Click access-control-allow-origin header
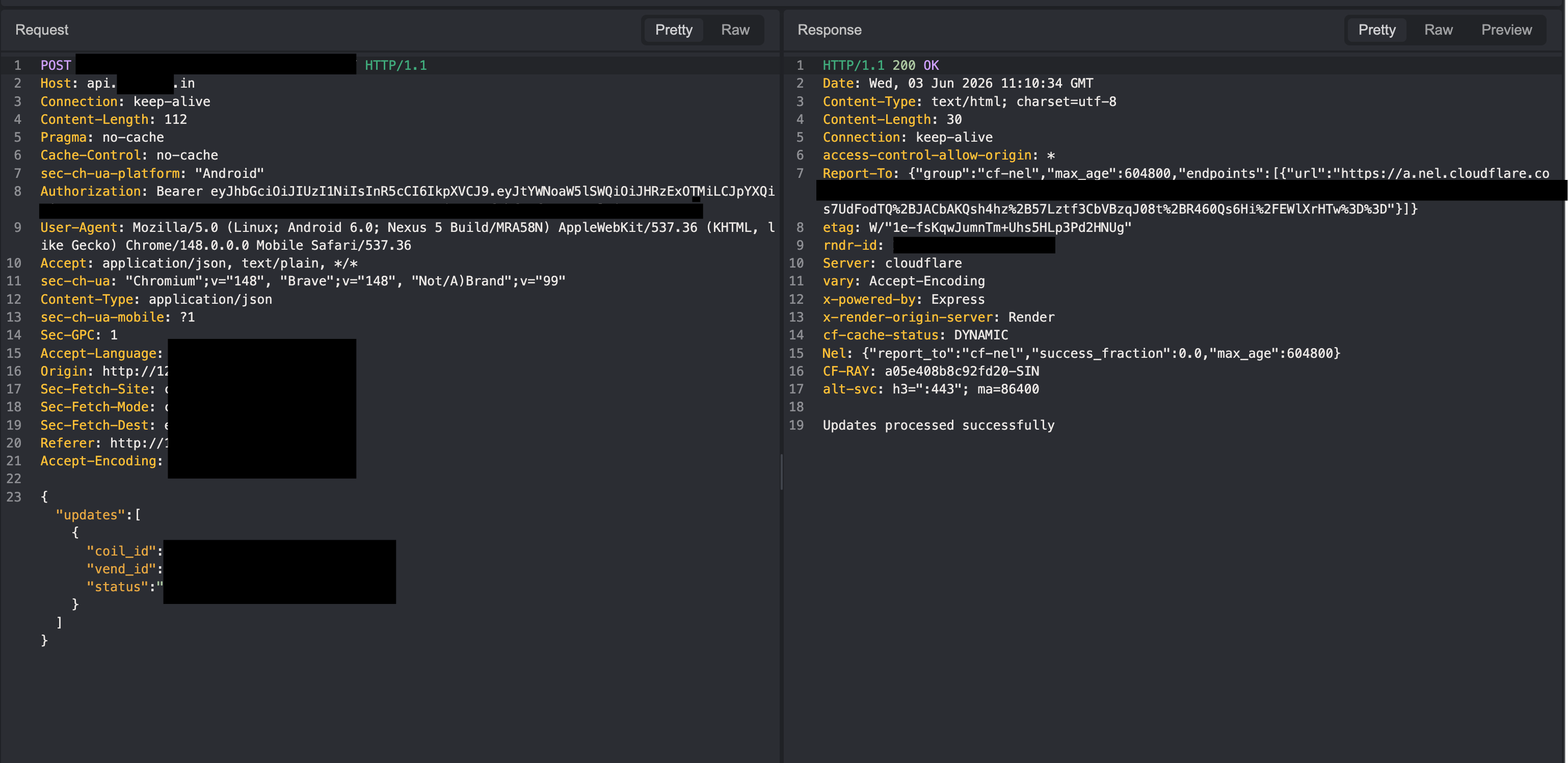This screenshot has height=763, width=1568. (939, 155)
